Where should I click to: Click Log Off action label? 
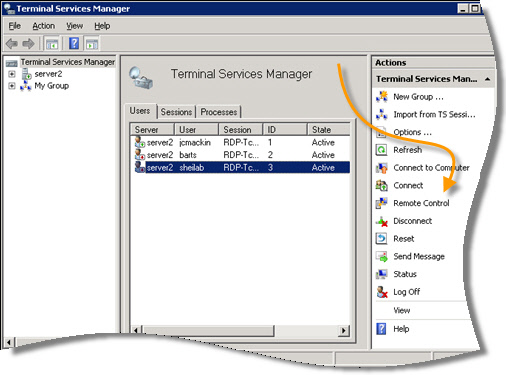(x=407, y=292)
